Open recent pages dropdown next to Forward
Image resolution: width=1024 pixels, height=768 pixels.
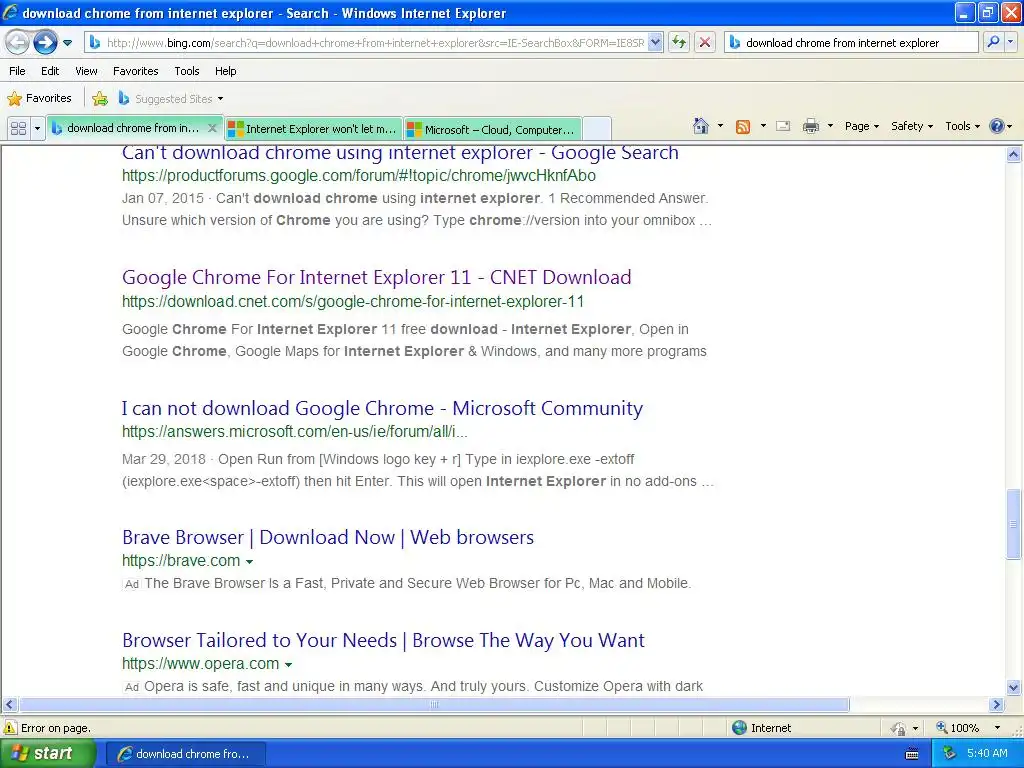[x=67, y=43]
